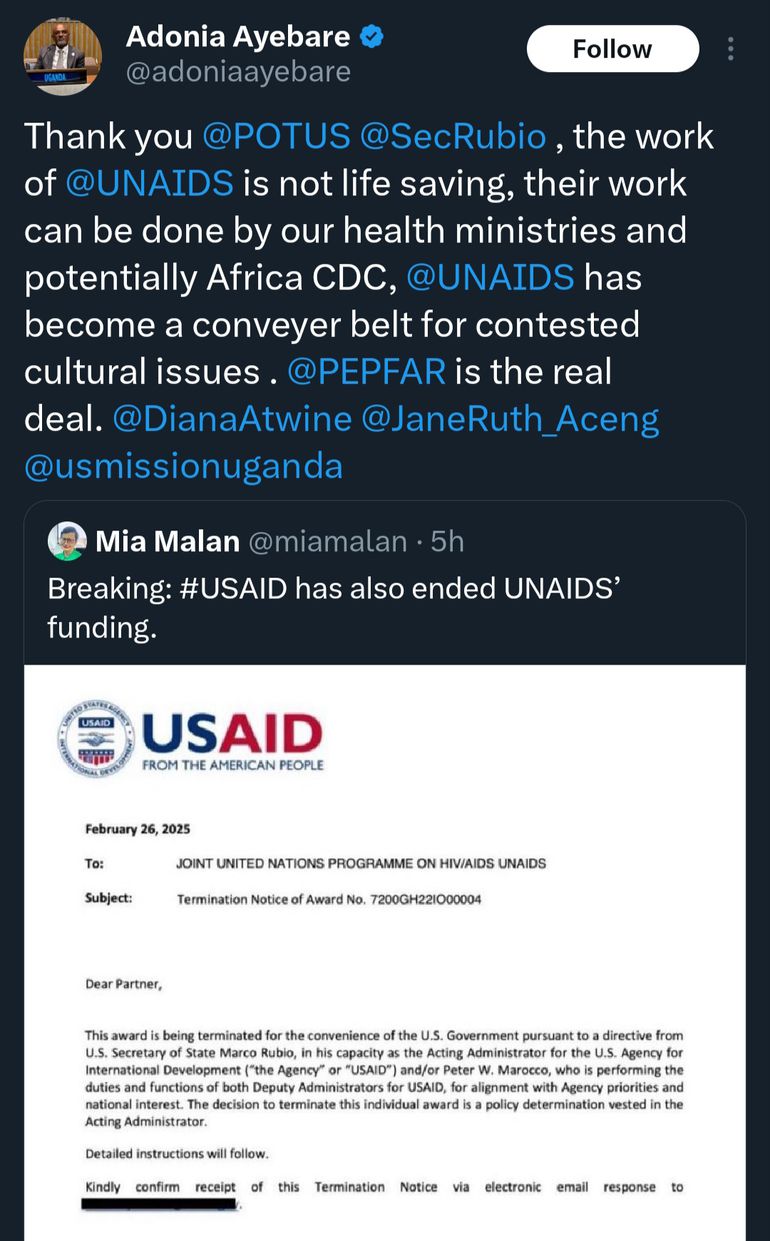Screen dimensions: 770x1241
Task: Click the blue verified badge icon
Action: point(372,38)
